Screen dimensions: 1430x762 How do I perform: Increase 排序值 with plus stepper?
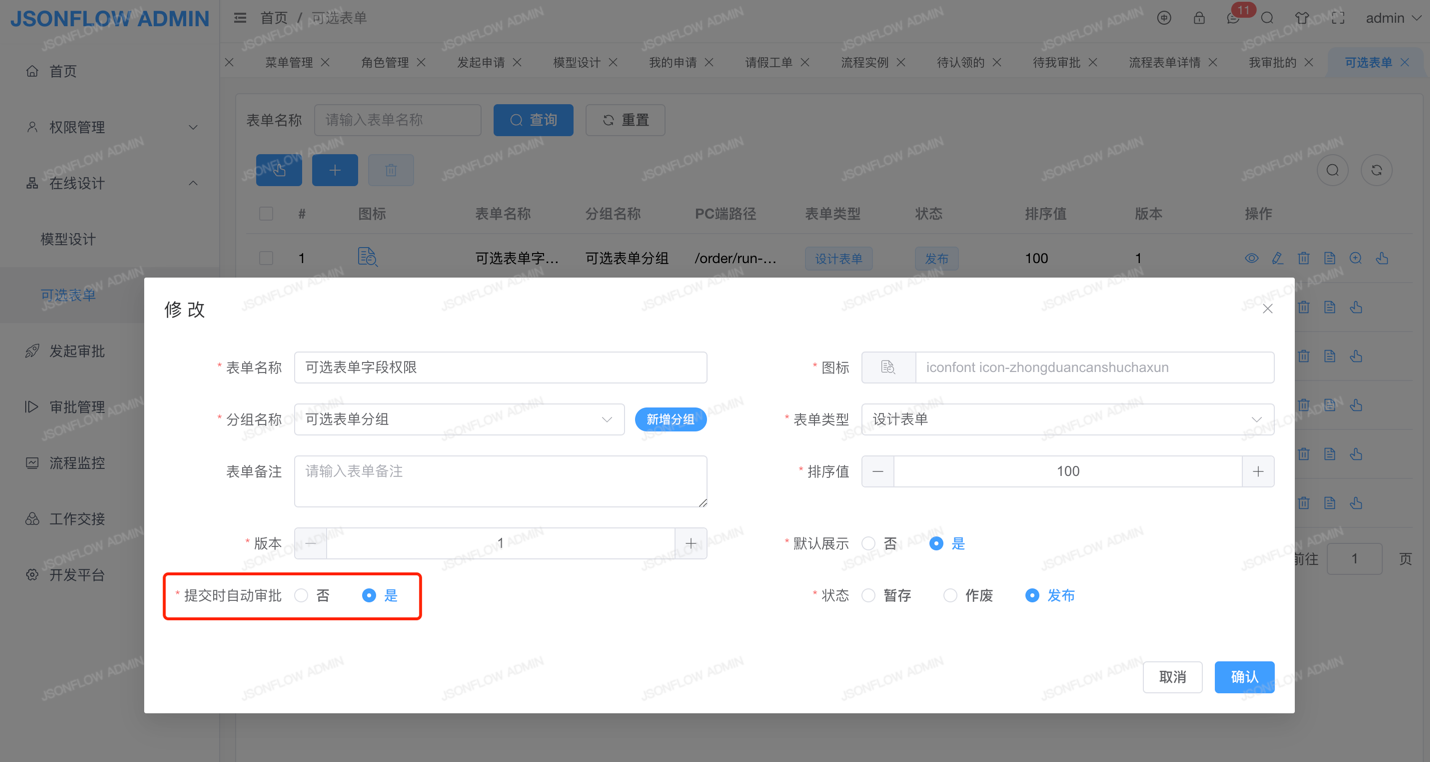pyautogui.click(x=1258, y=471)
